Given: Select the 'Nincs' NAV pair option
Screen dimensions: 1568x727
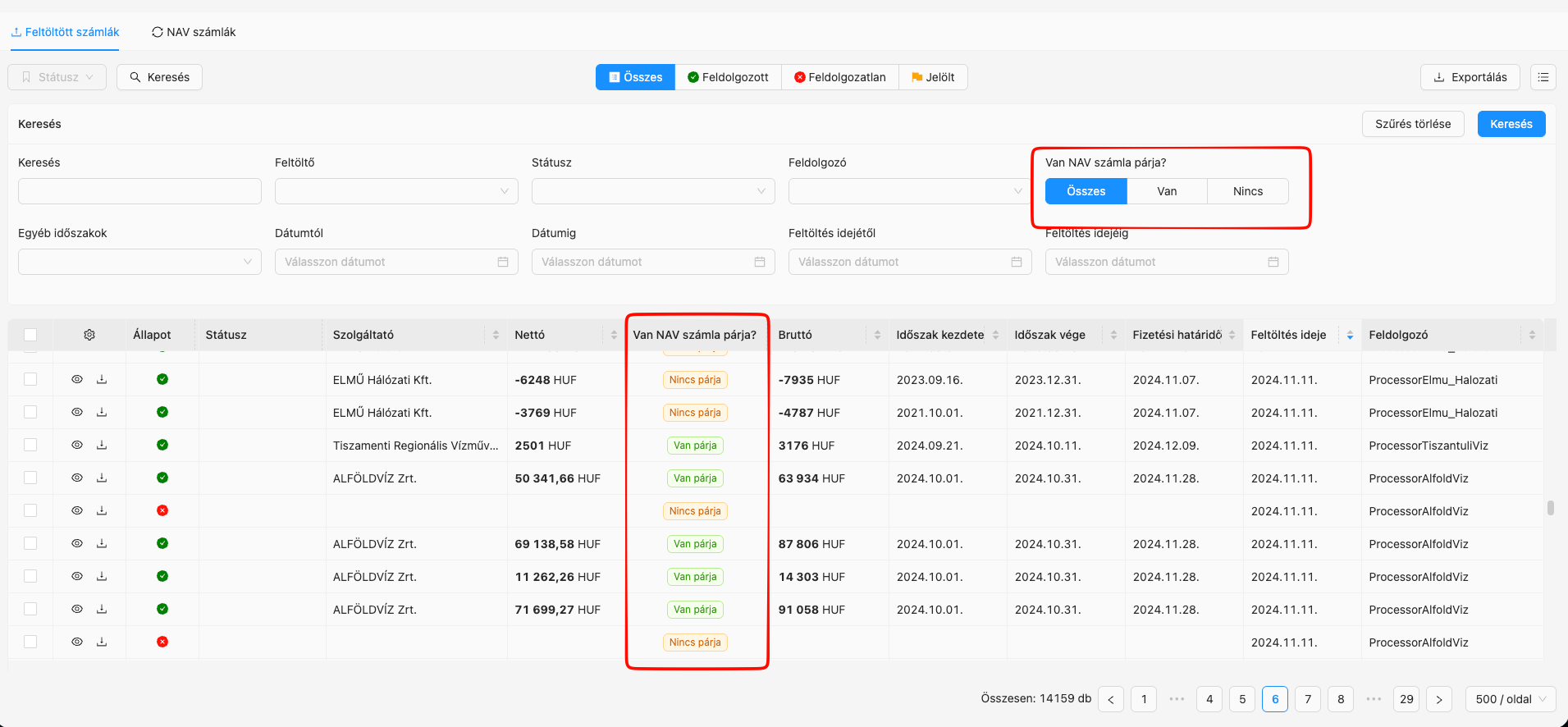Looking at the screenshot, I should click(x=1247, y=191).
